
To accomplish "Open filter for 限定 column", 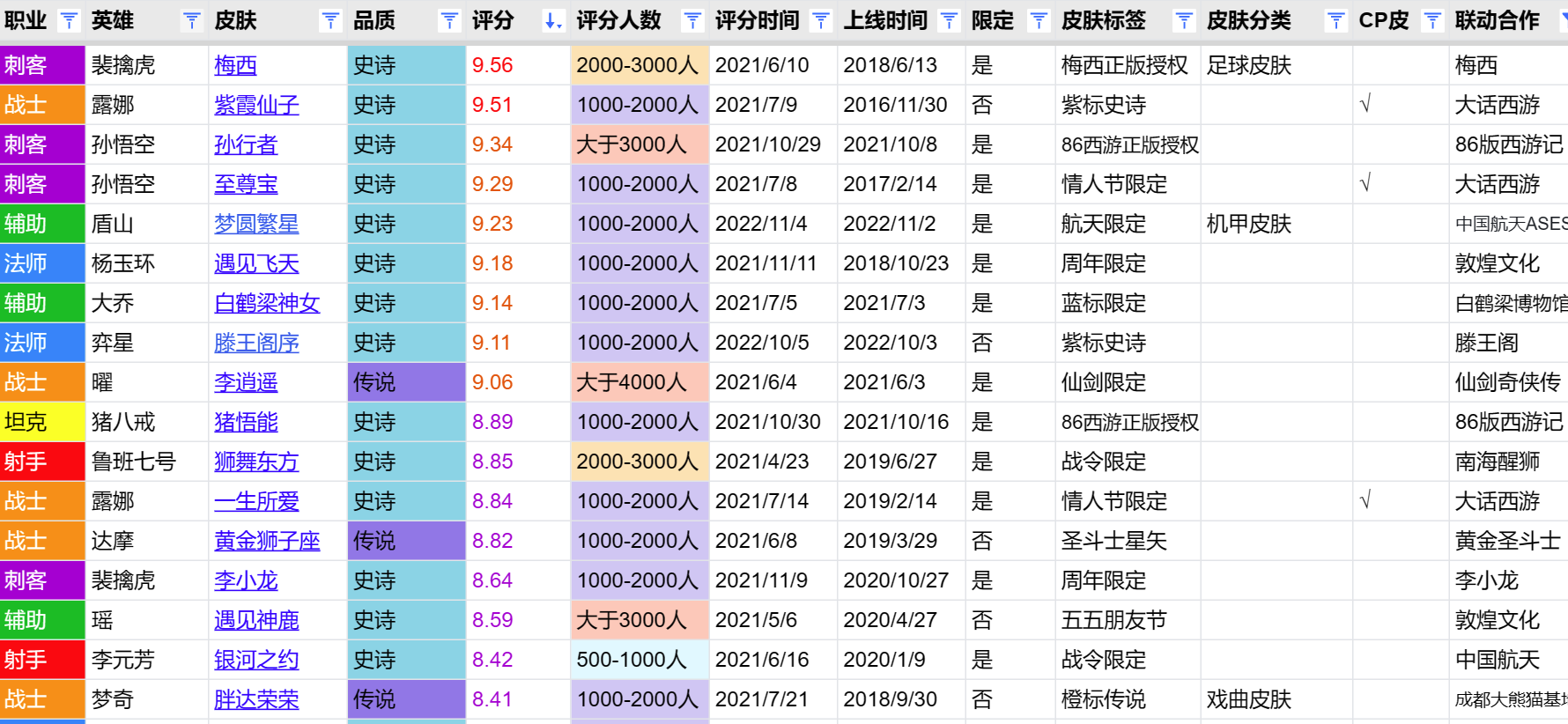I will click(x=1039, y=20).
